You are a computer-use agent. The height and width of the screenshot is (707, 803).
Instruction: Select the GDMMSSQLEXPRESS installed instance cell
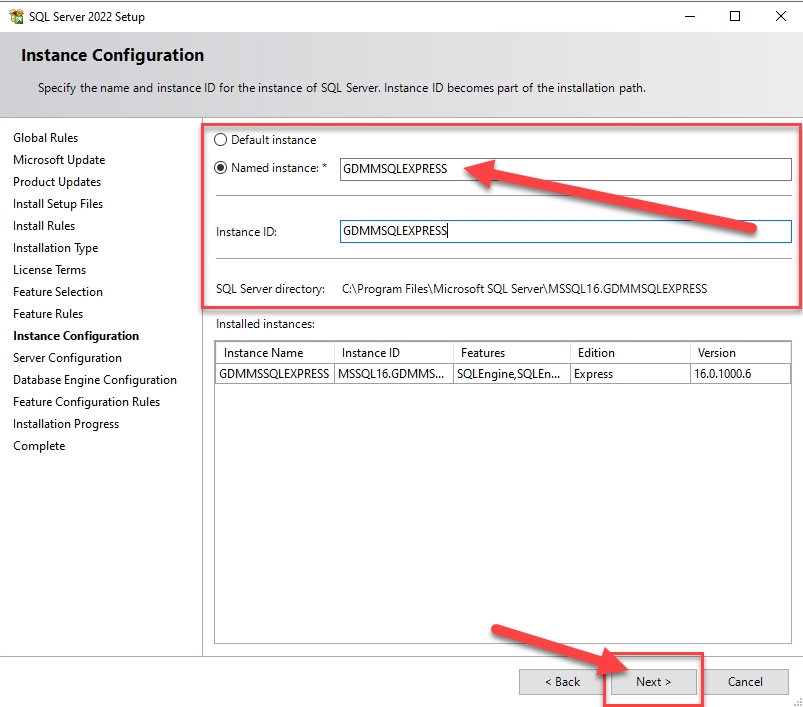point(275,374)
